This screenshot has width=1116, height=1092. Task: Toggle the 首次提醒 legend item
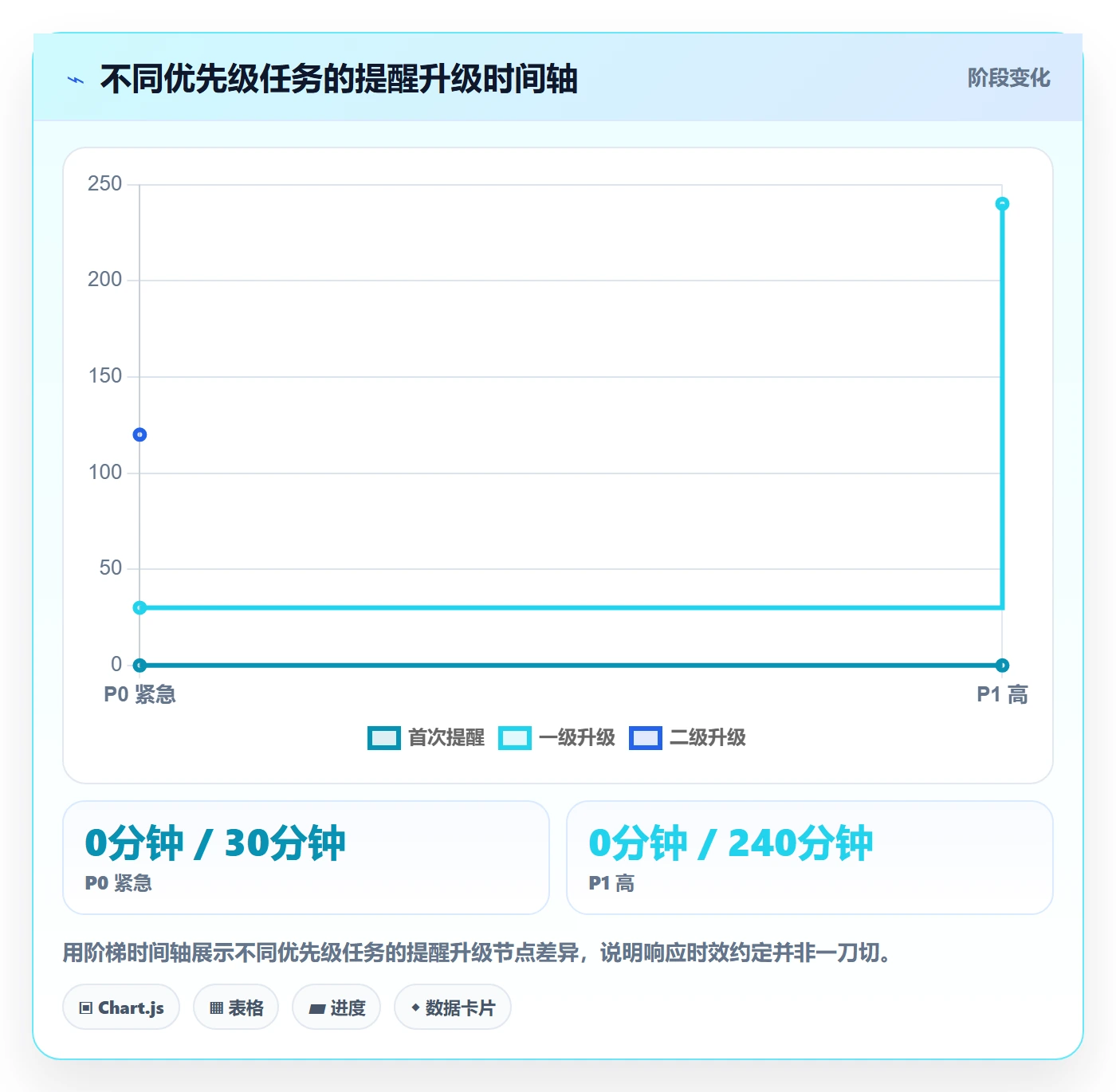pyautogui.click(x=426, y=738)
